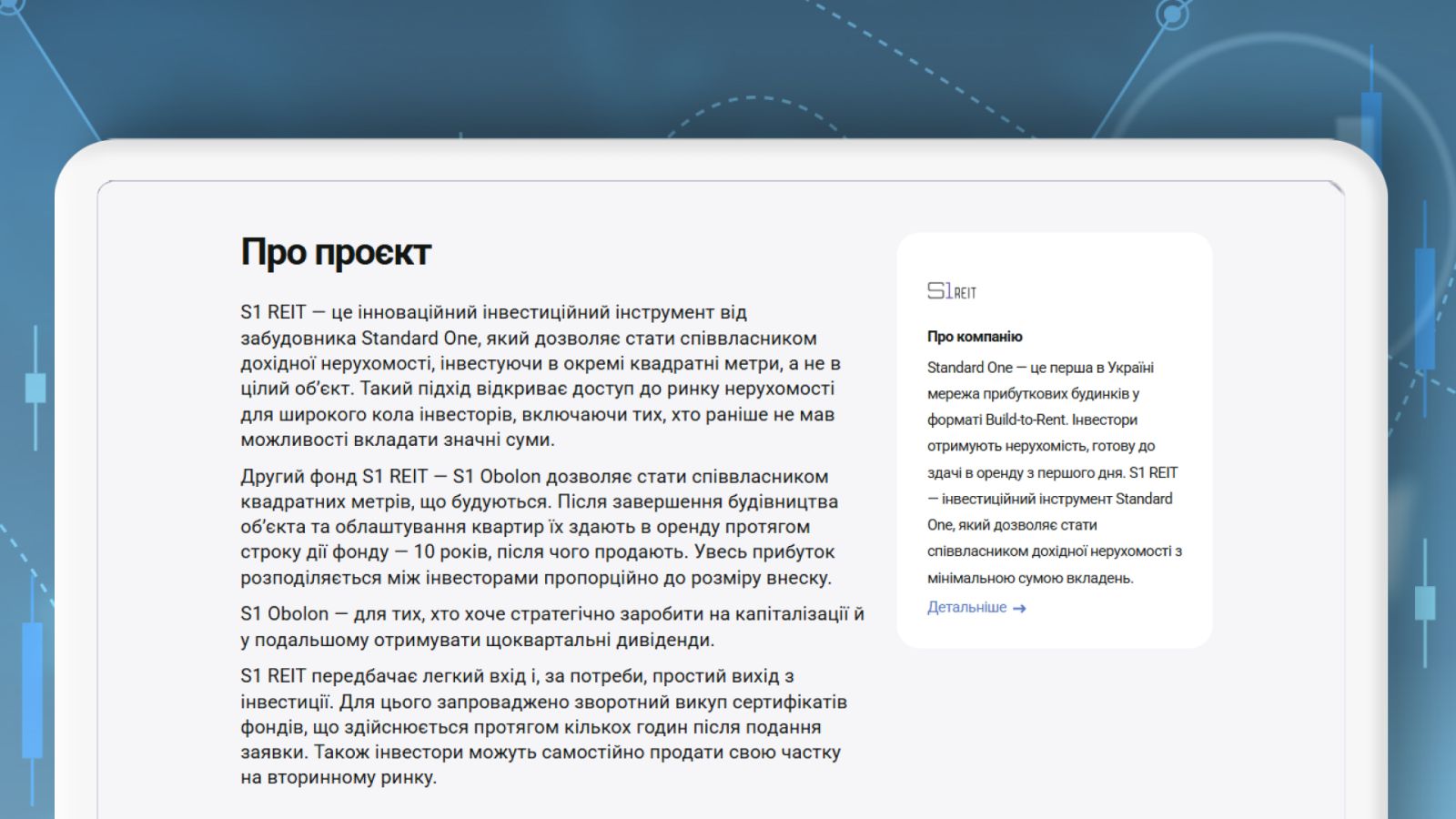The width and height of the screenshot is (1456, 819).
Task: Click the tall blue candlestick at bottom-left
Action: (x=33, y=687)
